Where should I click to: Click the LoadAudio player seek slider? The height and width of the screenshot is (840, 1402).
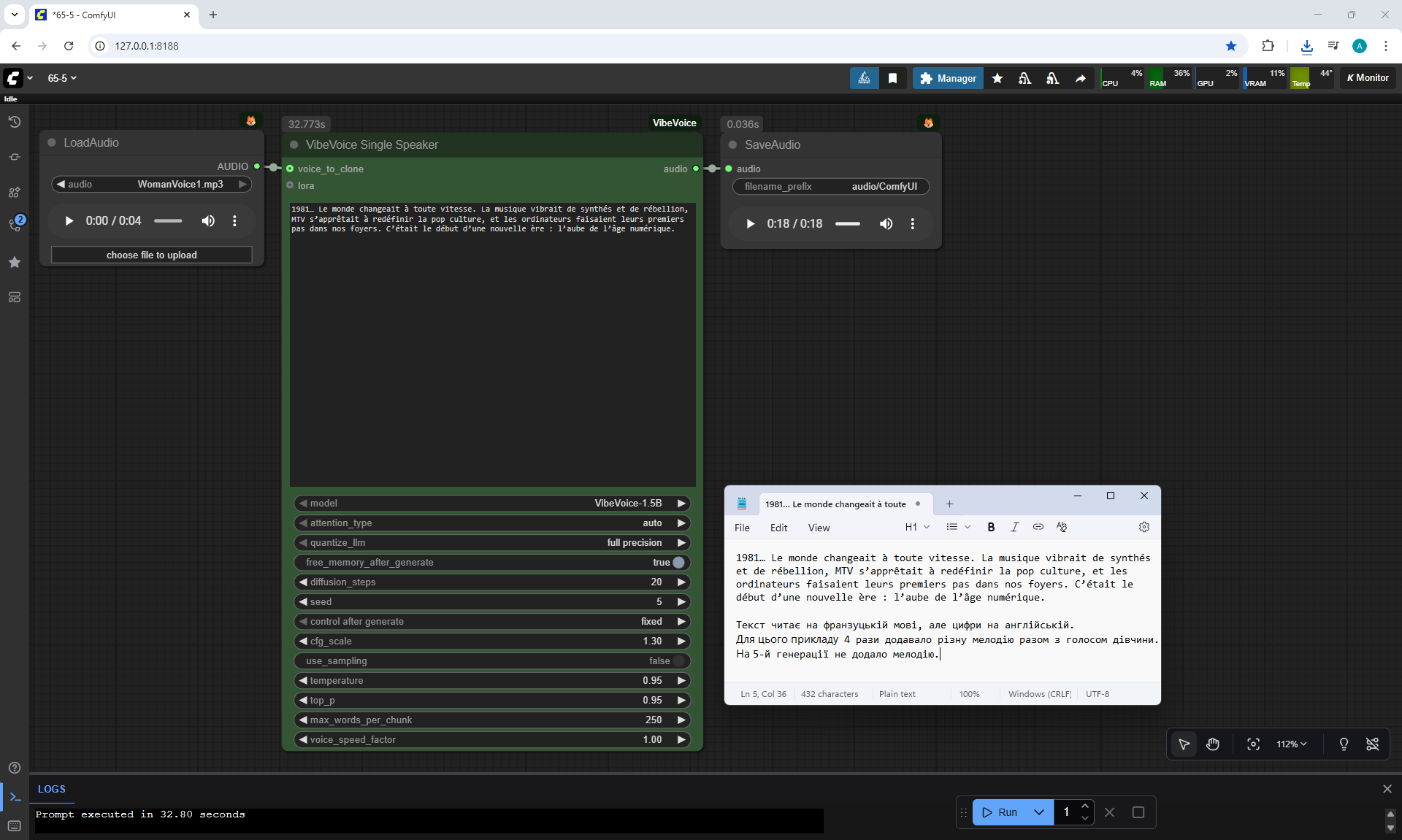click(168, 220)
